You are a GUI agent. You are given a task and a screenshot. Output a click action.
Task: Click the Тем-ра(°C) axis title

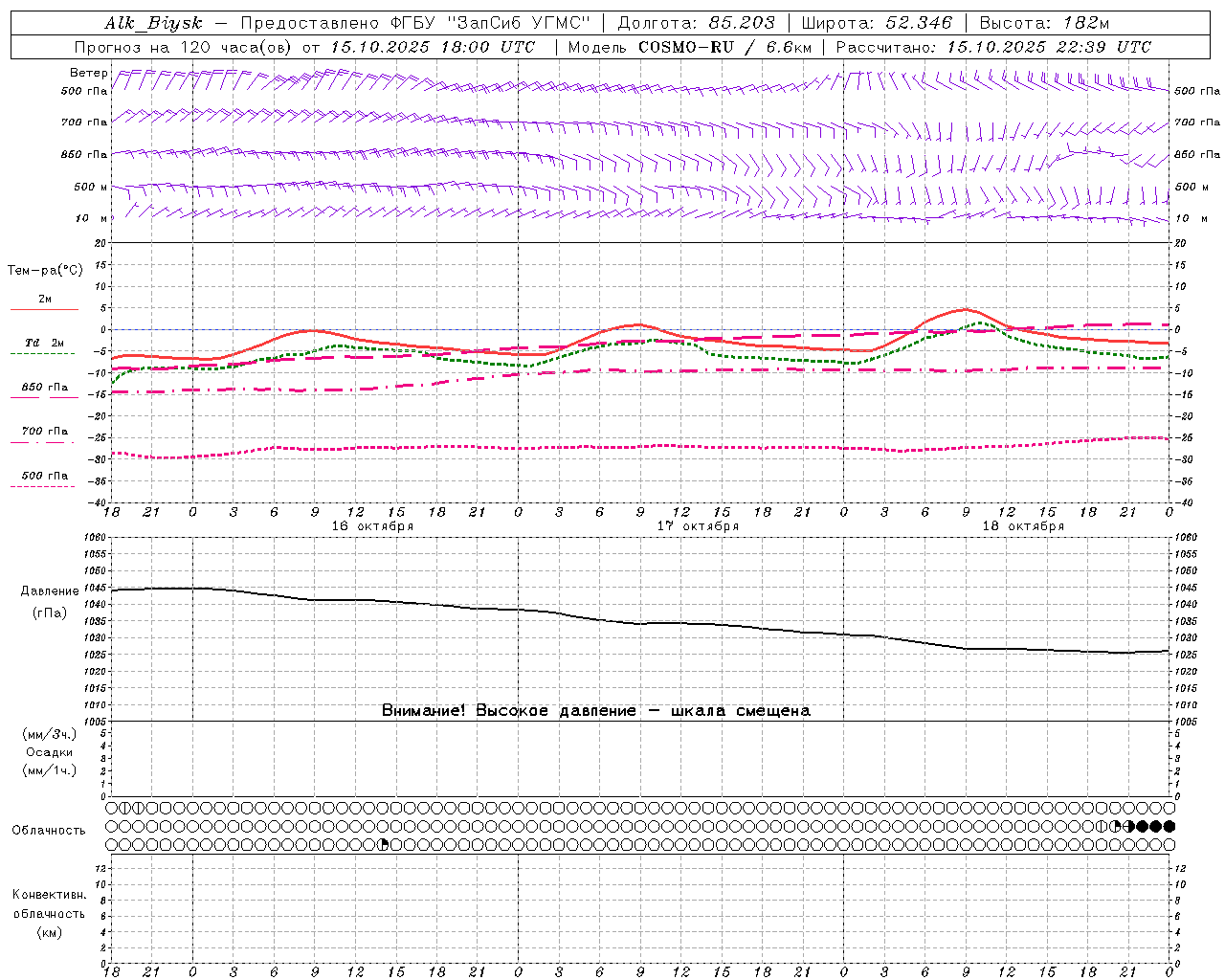click(45, 271)
